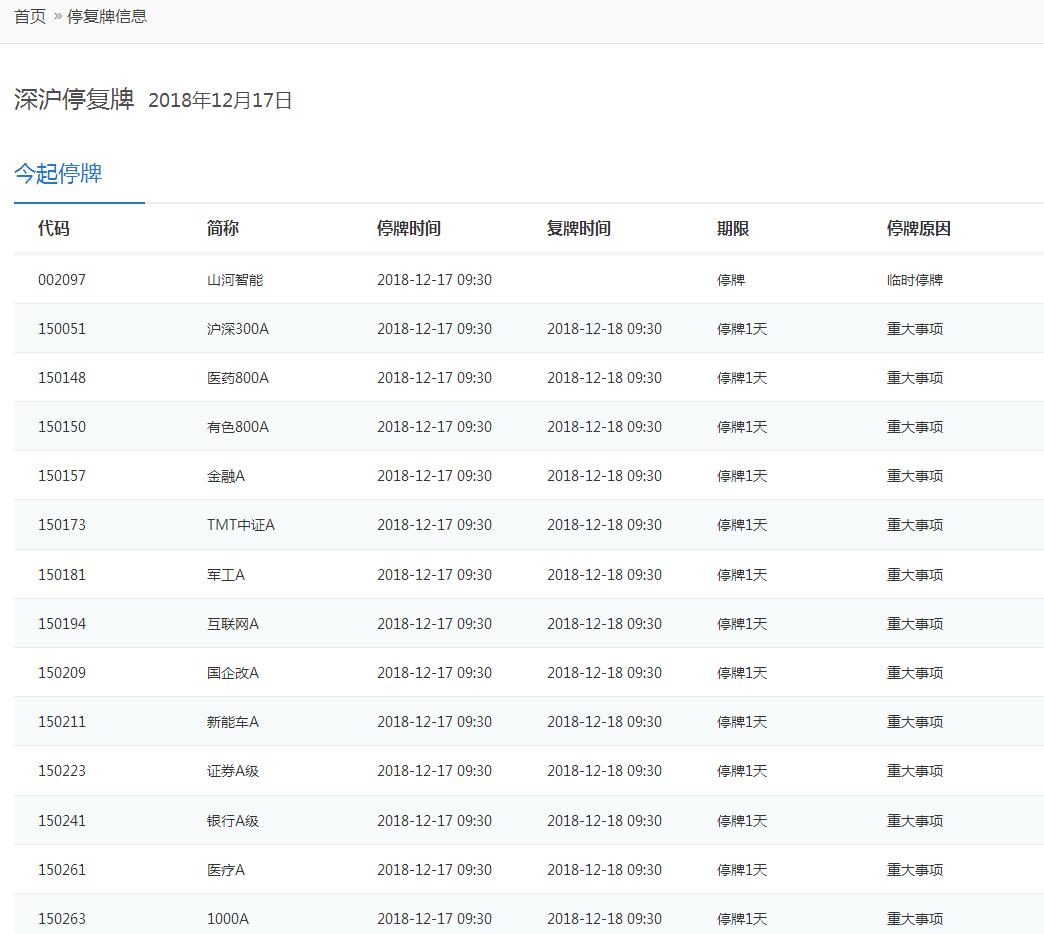The image size is (1044, 934).
Task: Click code 150150 in the table
Action: (62, 427)
